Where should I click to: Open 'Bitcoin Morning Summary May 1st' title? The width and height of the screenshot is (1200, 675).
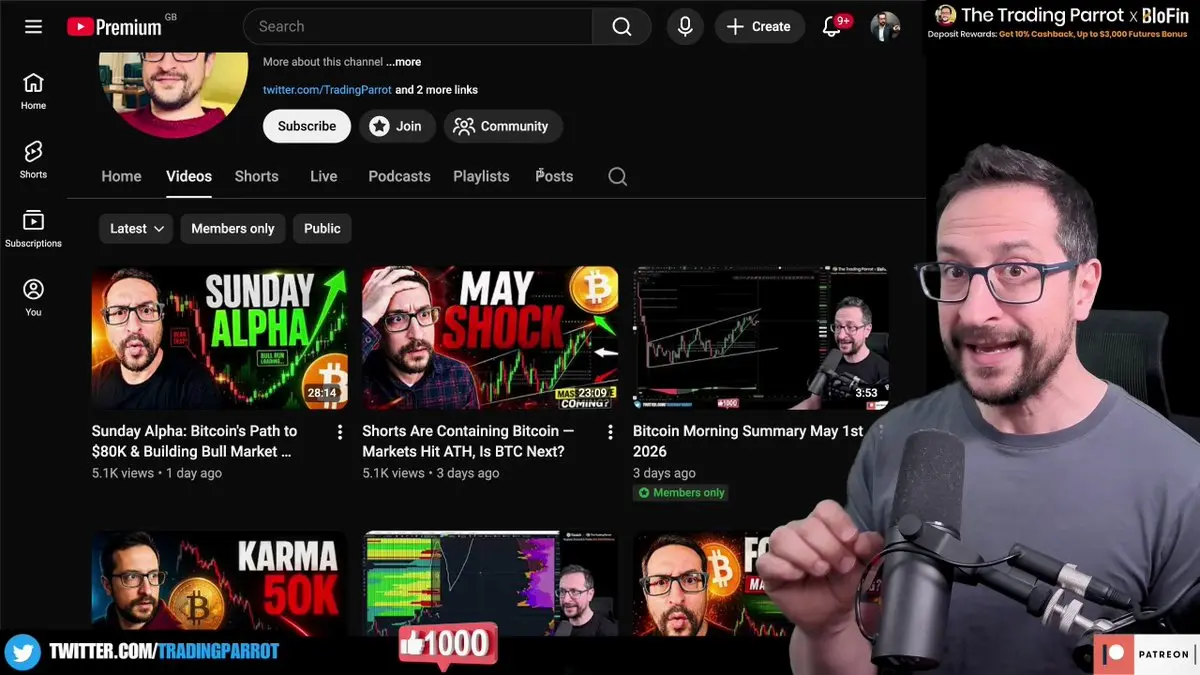point(748,441)
